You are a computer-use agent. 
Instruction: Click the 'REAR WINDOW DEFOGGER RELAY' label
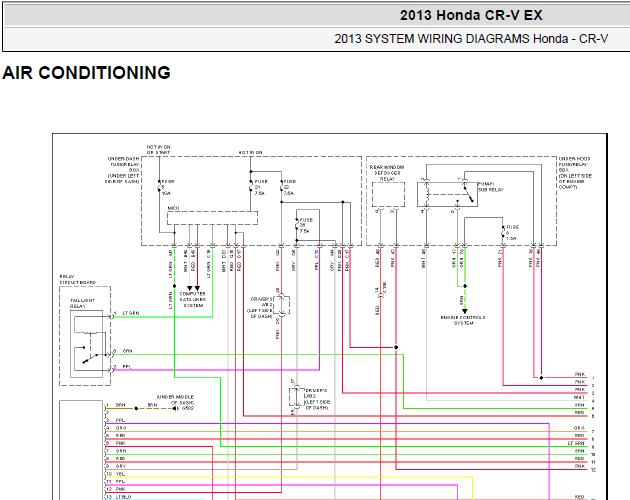[387, 173]
